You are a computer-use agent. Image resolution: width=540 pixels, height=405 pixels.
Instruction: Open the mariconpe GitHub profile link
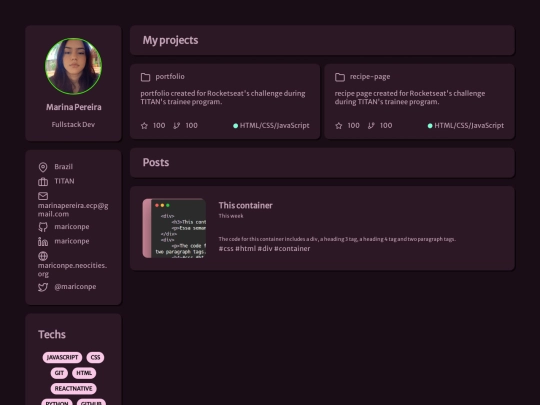[72, 227]
